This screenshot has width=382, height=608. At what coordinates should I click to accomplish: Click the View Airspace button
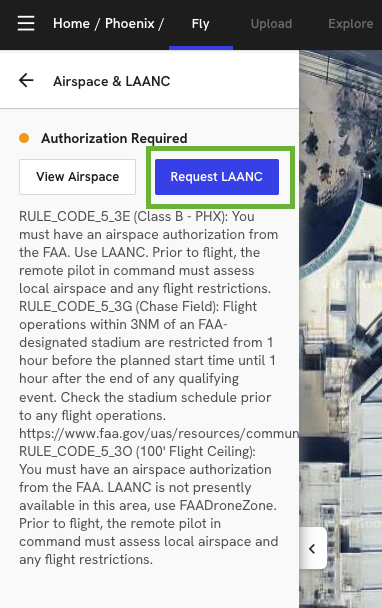click(78, 177)
